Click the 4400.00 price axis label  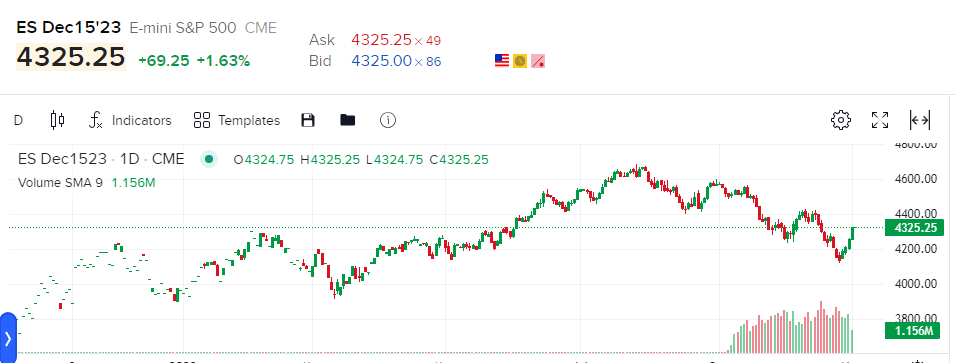916,214
